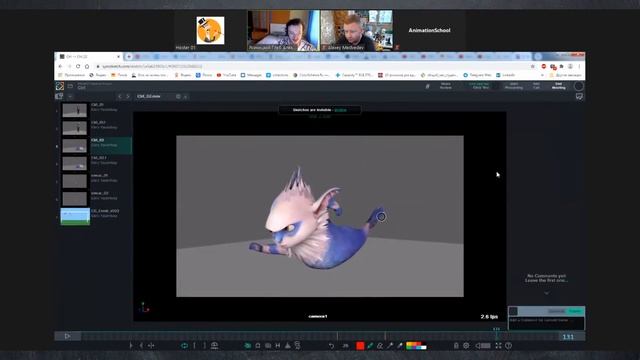The height and width of the screenshot is (360, 640).
Task: Select the green brush drawing tool
Action: [x=370, y=346]
